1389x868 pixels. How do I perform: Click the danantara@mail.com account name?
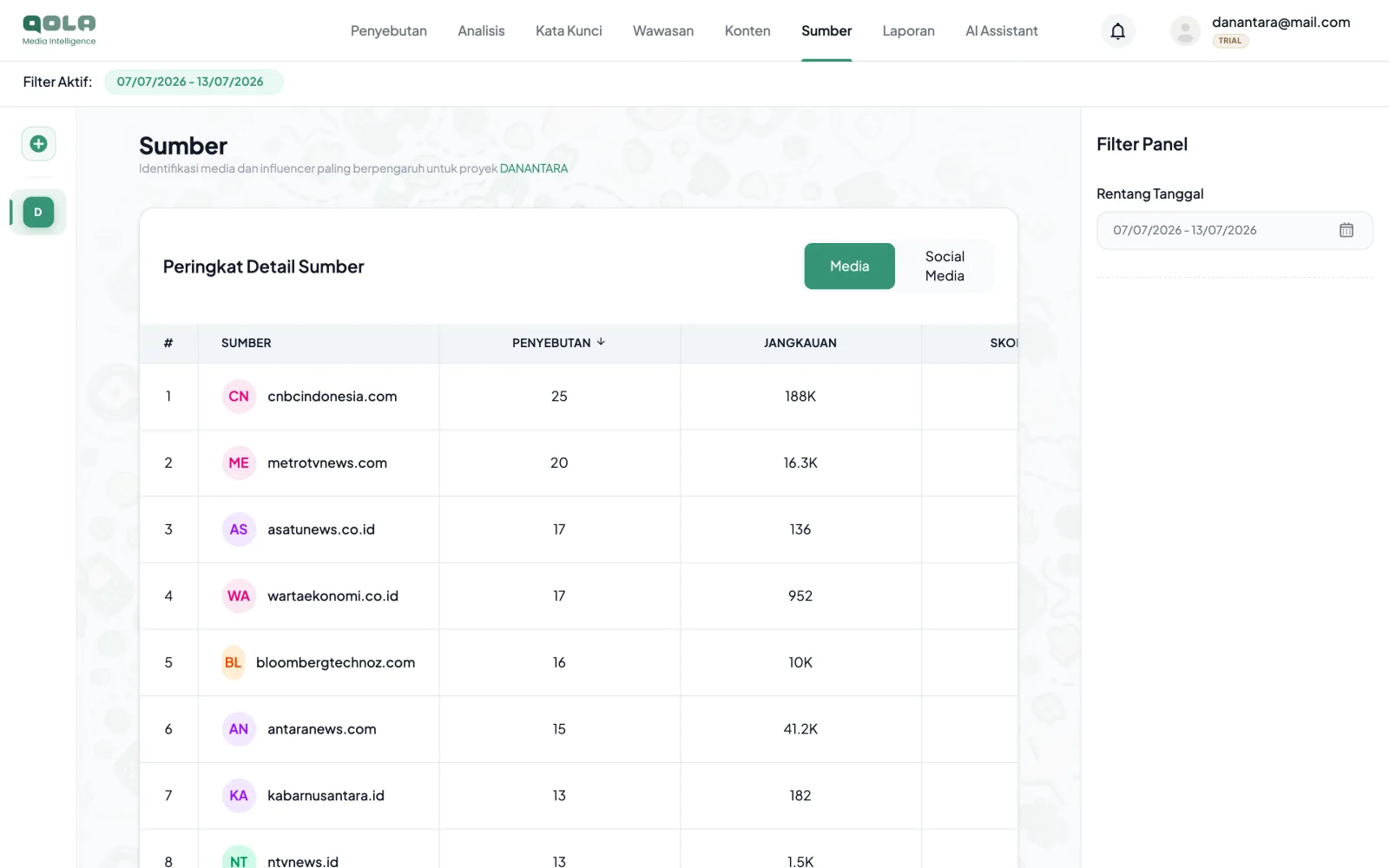pos(1280,23)
